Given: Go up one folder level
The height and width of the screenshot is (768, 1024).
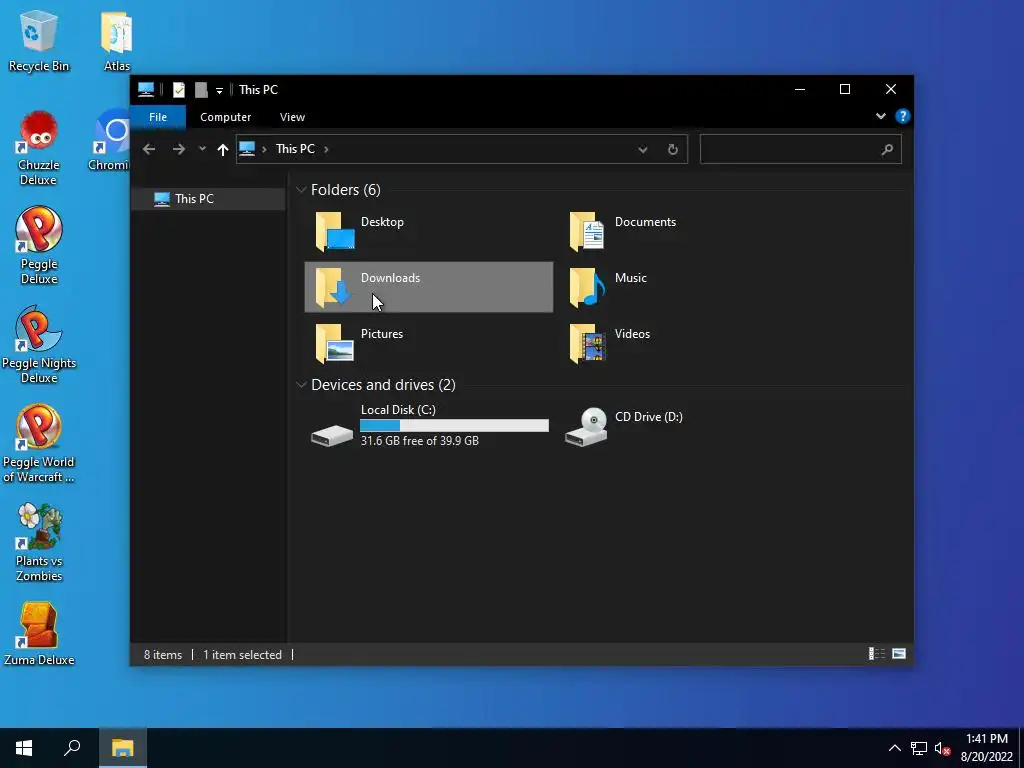Looking at the screenshot, I should pos(223,150).
